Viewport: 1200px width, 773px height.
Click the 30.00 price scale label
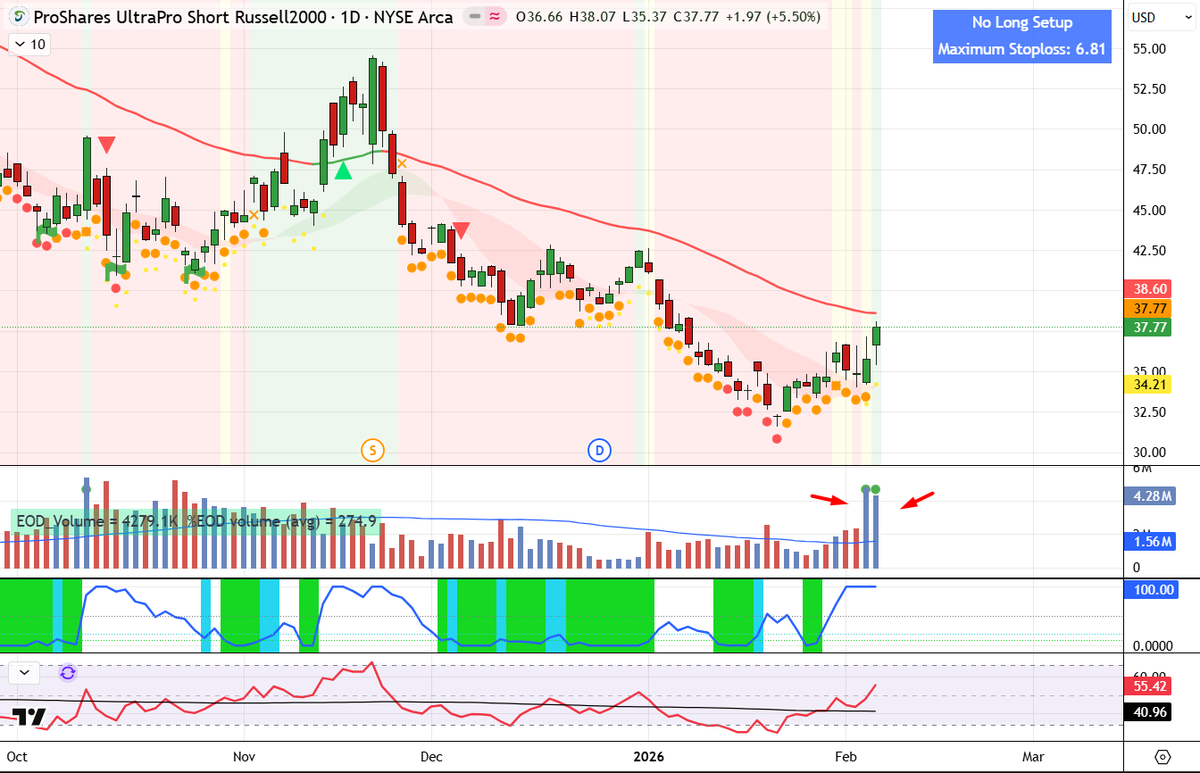1150,451
